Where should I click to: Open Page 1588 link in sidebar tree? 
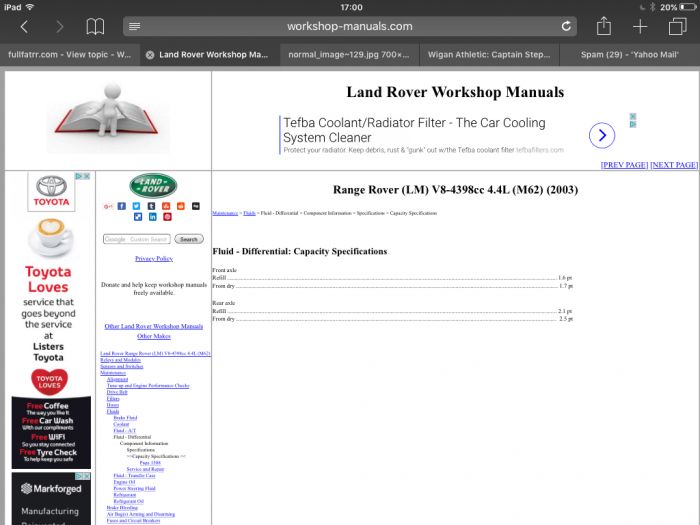tap(150, 463)
